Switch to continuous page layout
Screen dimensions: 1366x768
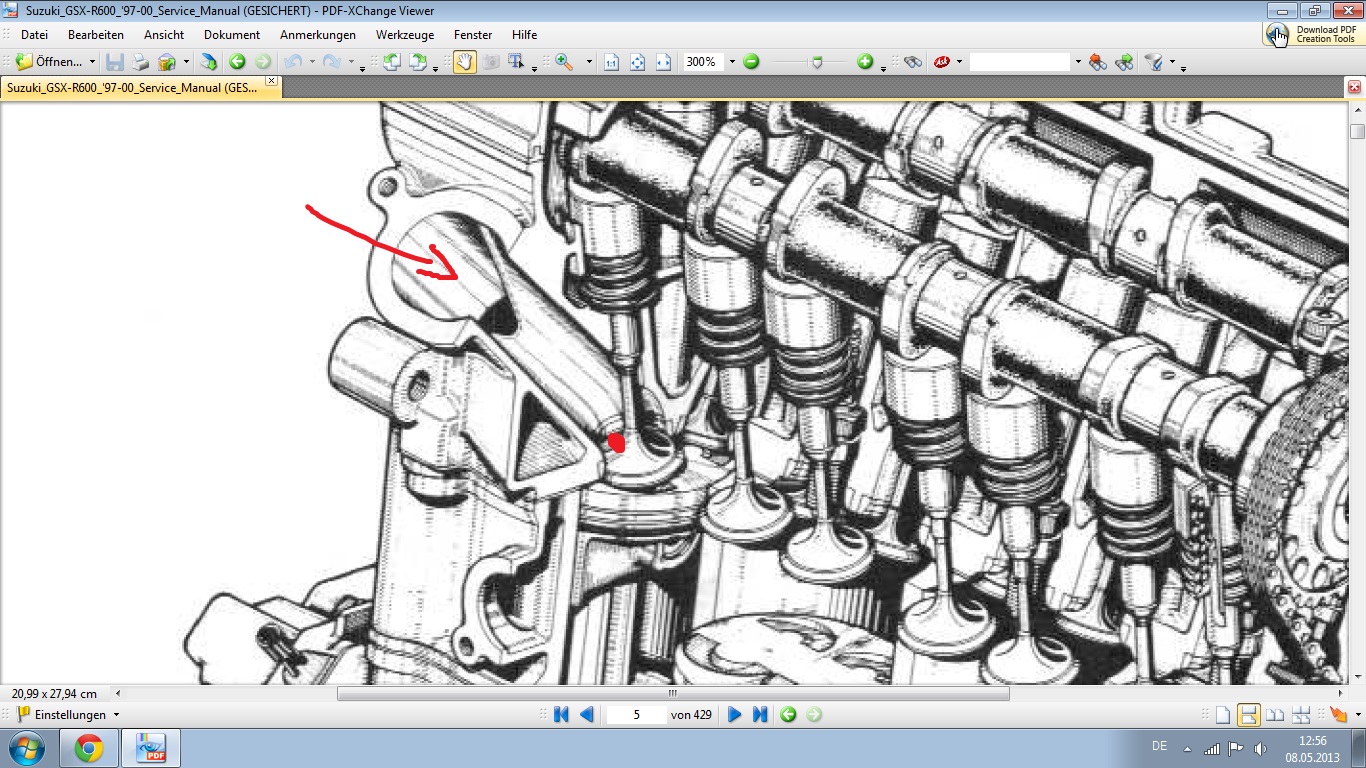coord(1248,715)
